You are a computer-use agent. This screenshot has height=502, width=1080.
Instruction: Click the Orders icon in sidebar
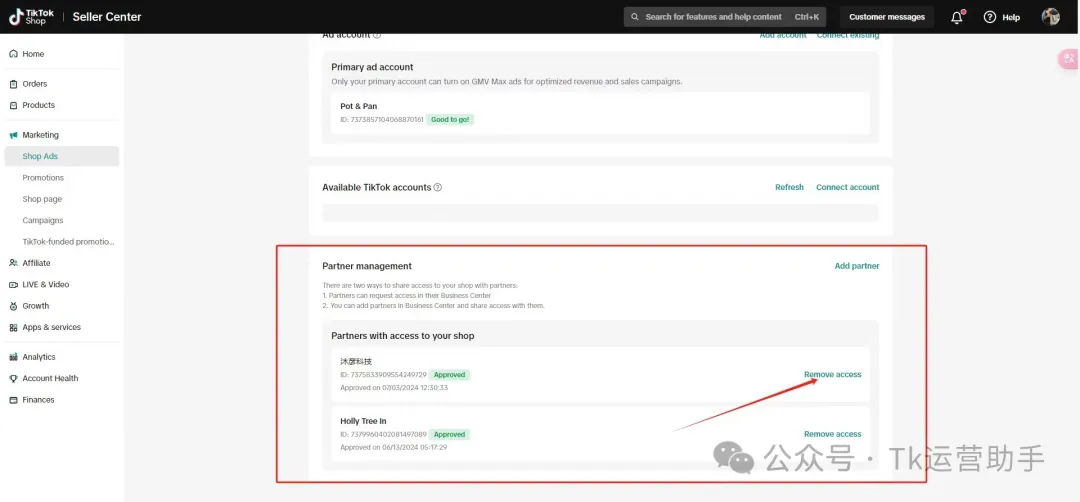(13, 84)
